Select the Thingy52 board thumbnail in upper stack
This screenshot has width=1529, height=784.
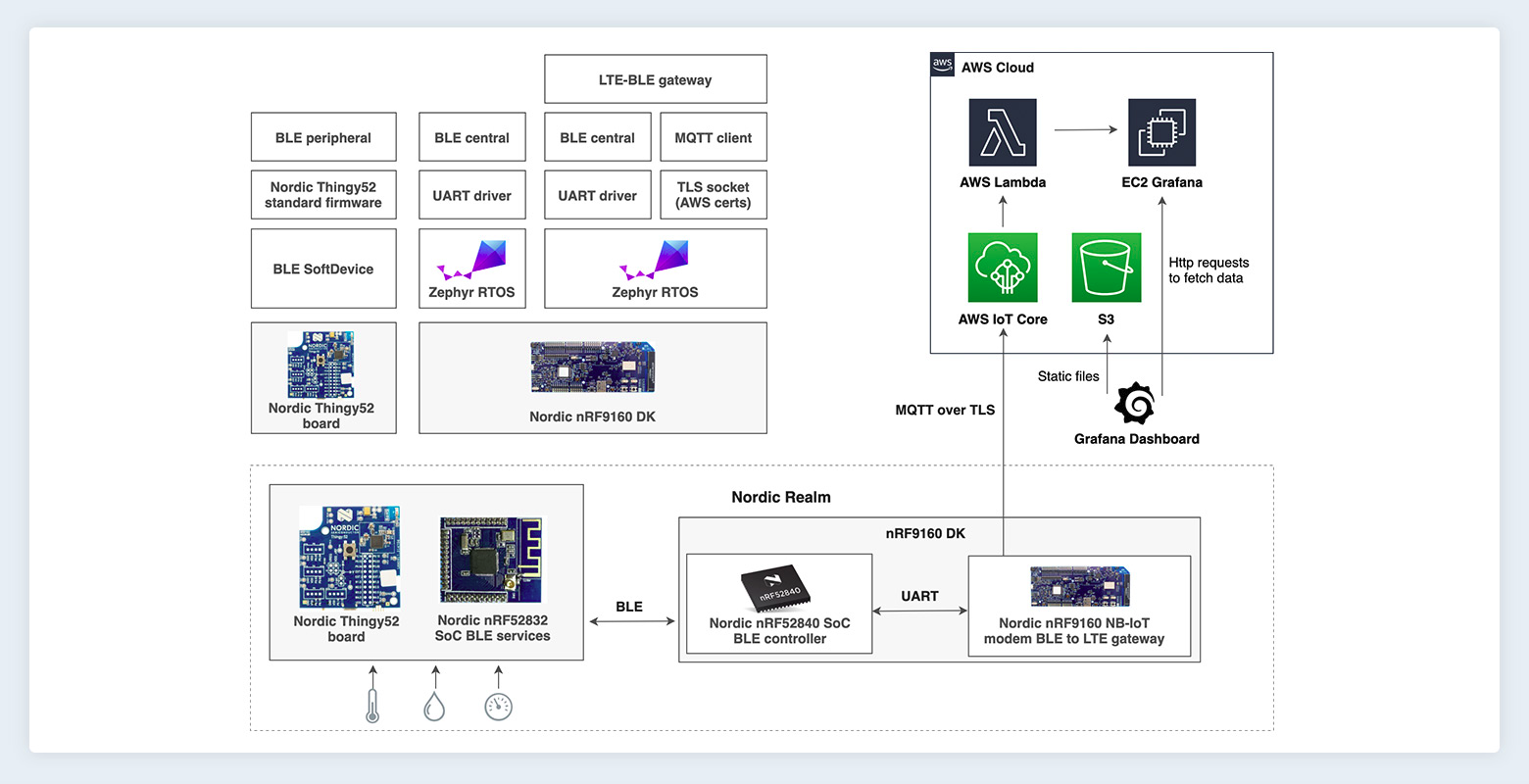pyautogui.click(x=321, y=365)
